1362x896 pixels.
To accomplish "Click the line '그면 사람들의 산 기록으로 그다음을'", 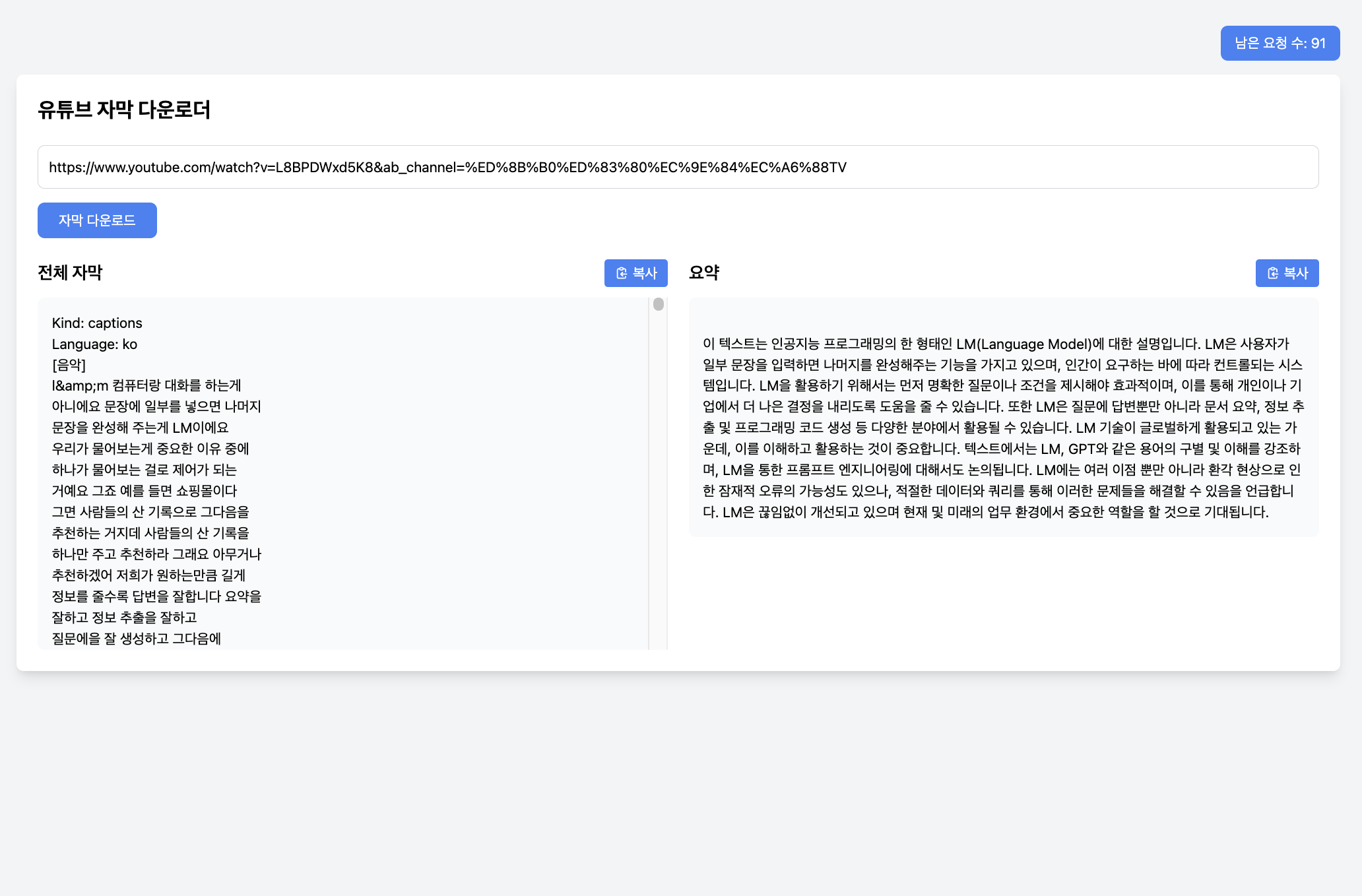I will point(150,512).
